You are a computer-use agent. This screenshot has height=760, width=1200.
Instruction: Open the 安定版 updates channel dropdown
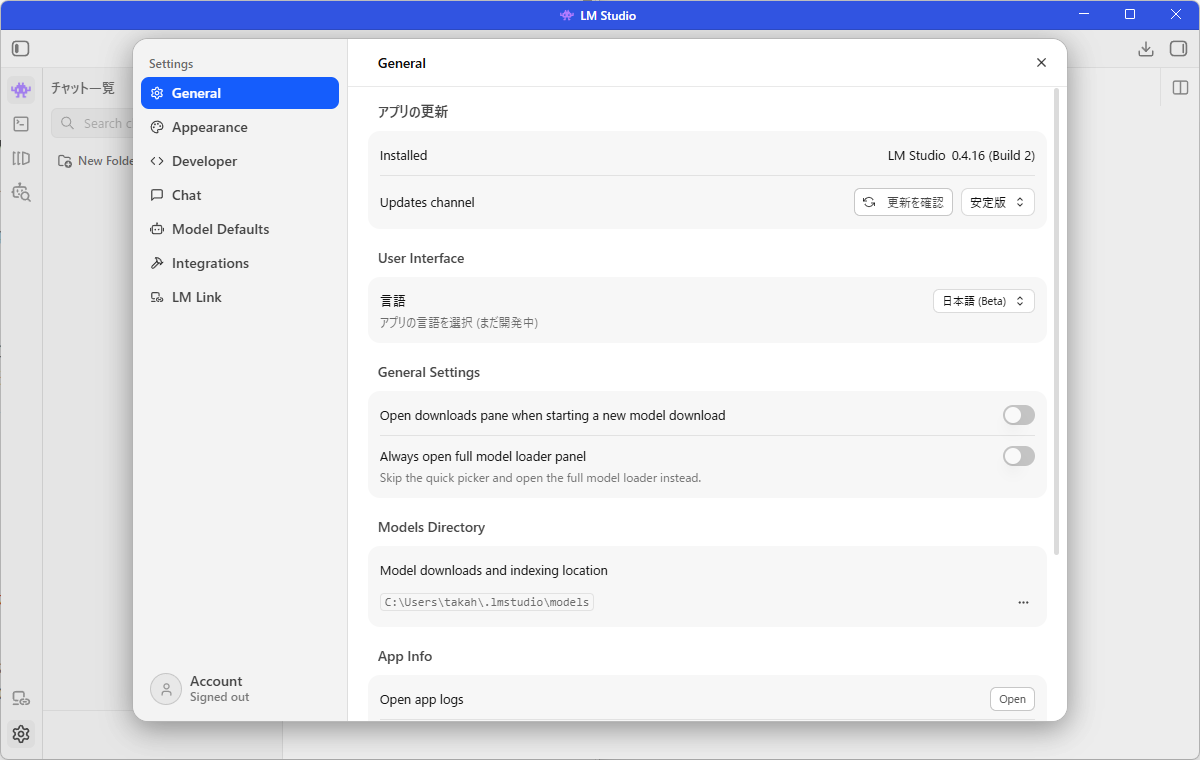[x=998, y=202]
